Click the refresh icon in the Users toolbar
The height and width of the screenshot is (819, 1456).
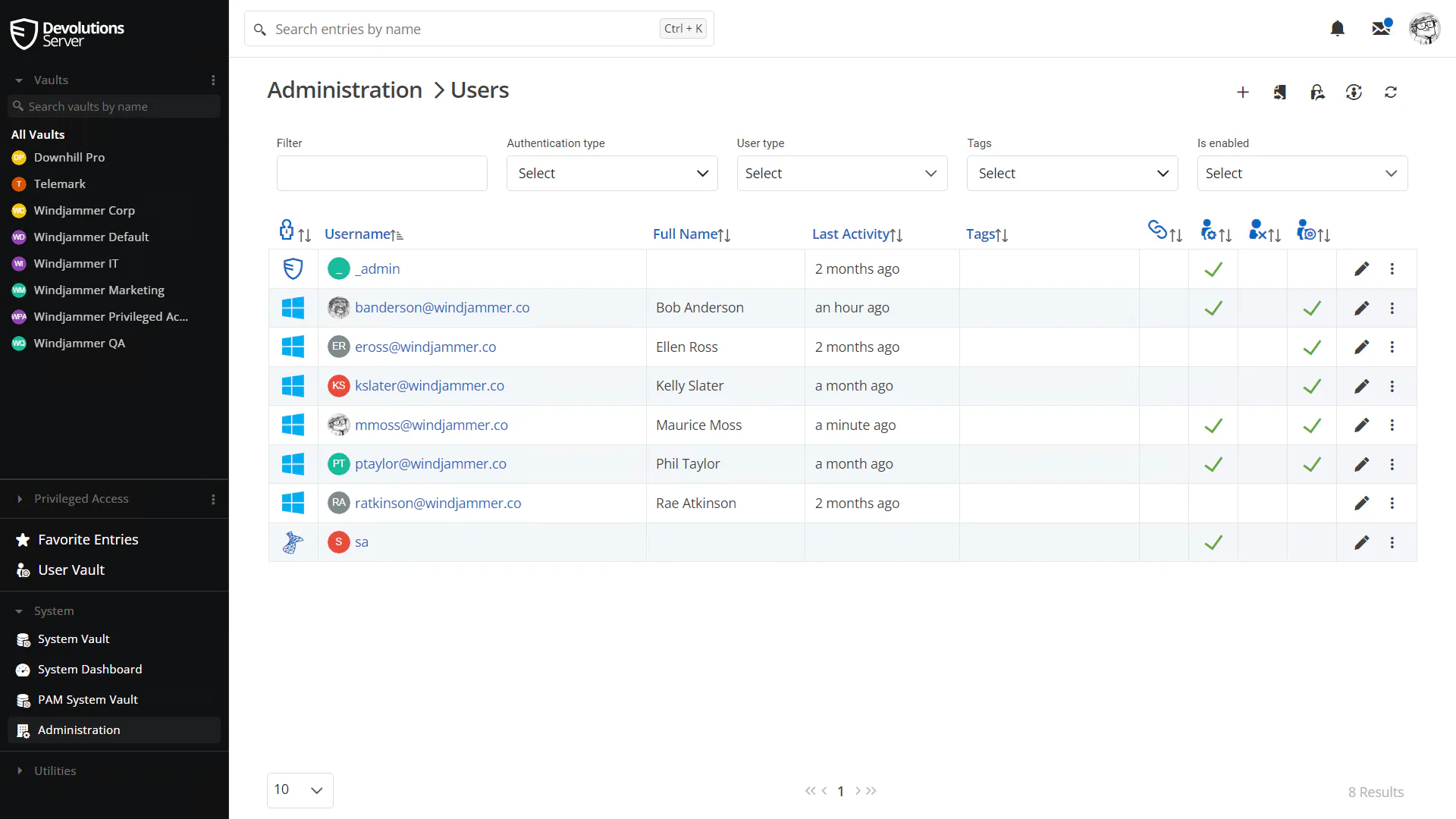click(x=1391, y=93)
